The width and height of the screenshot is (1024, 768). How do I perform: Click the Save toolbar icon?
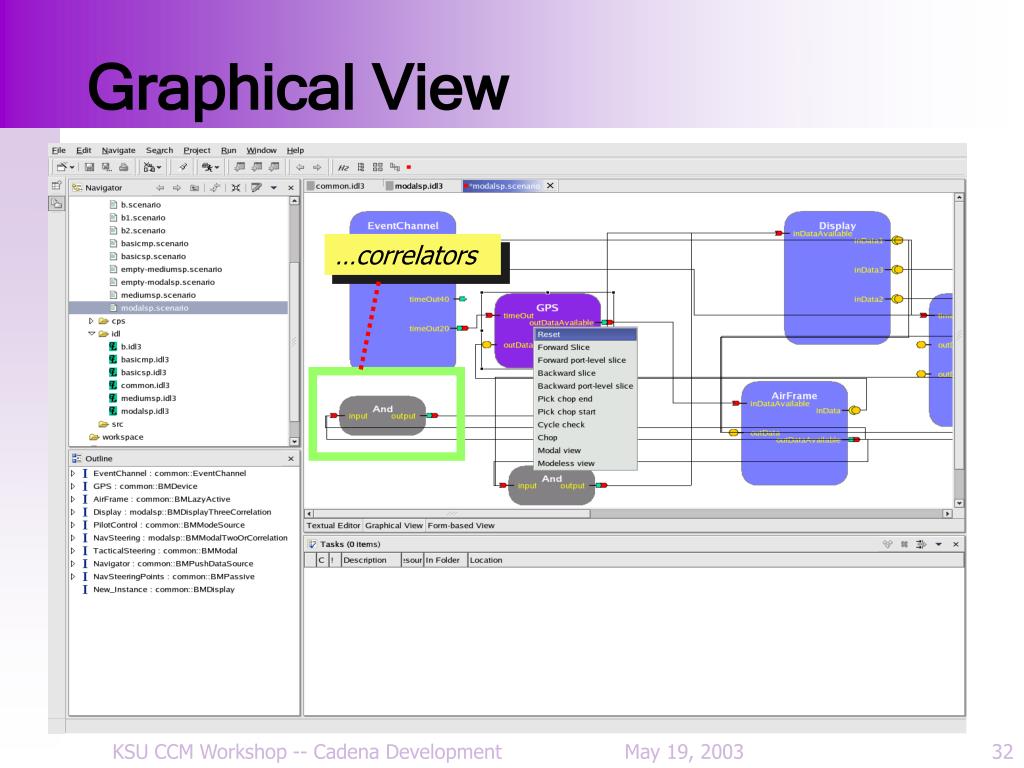click(89, 167)
